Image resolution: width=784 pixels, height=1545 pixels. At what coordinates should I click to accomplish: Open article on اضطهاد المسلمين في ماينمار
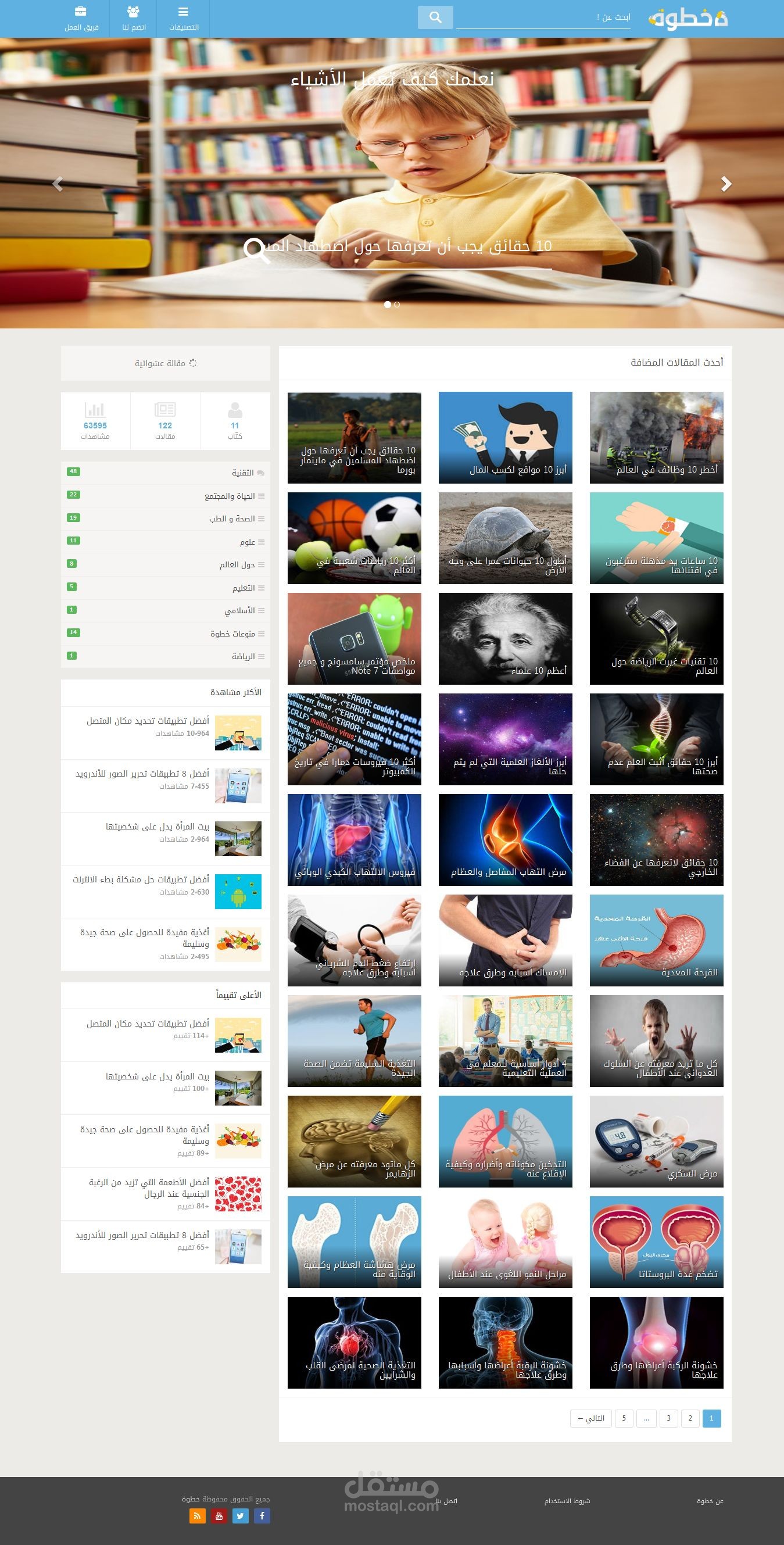[355, 438]
